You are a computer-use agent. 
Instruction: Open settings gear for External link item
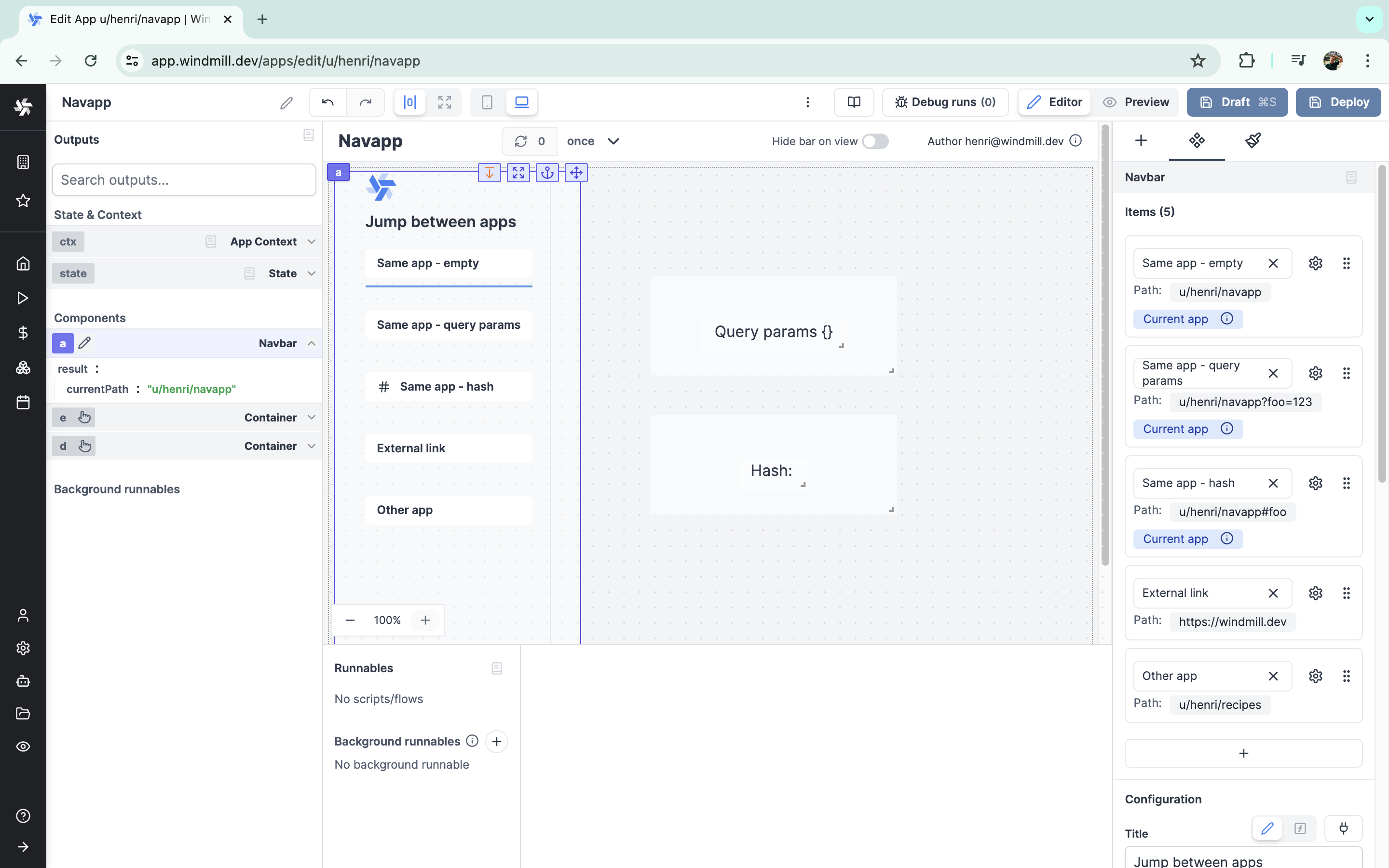tap(1315, 593)
